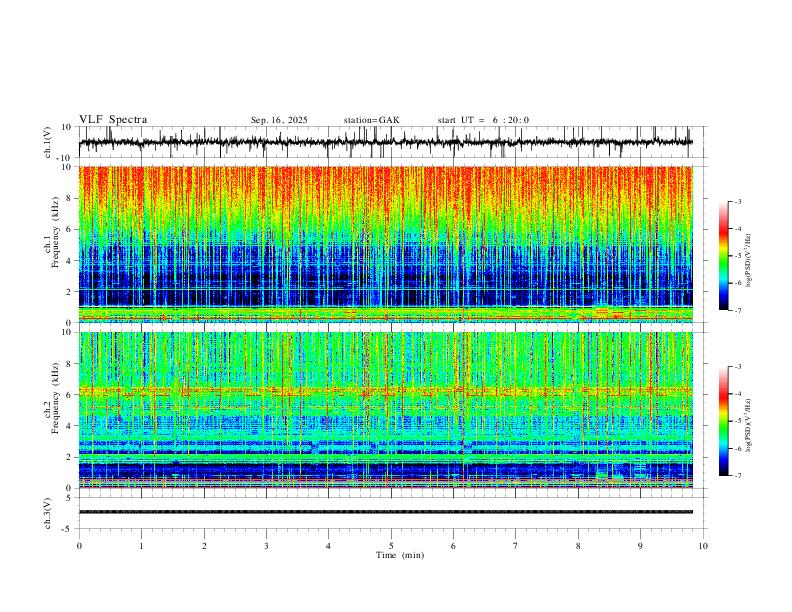Click the ch.2 spectrogram color bar
This screenshot has height=612, width=792.
[724, 421]
